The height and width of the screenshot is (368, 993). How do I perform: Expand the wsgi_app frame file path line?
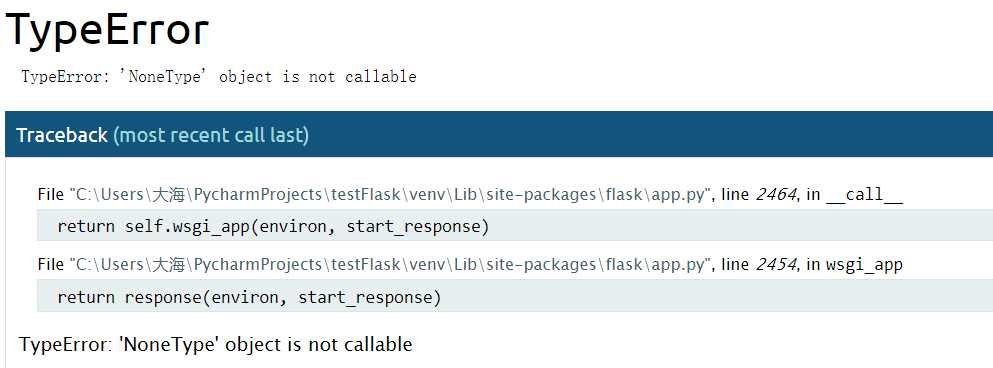pyautogui.click(x=470, y=265)
